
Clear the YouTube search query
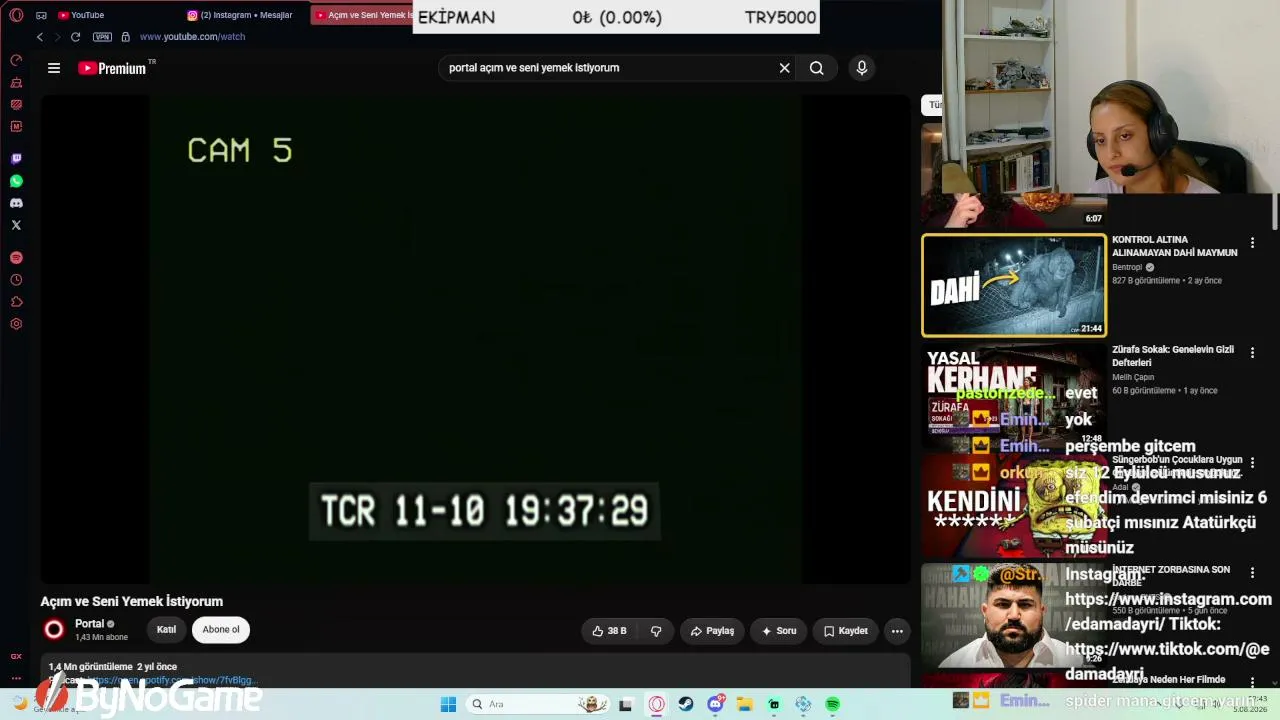click(785, 68)
